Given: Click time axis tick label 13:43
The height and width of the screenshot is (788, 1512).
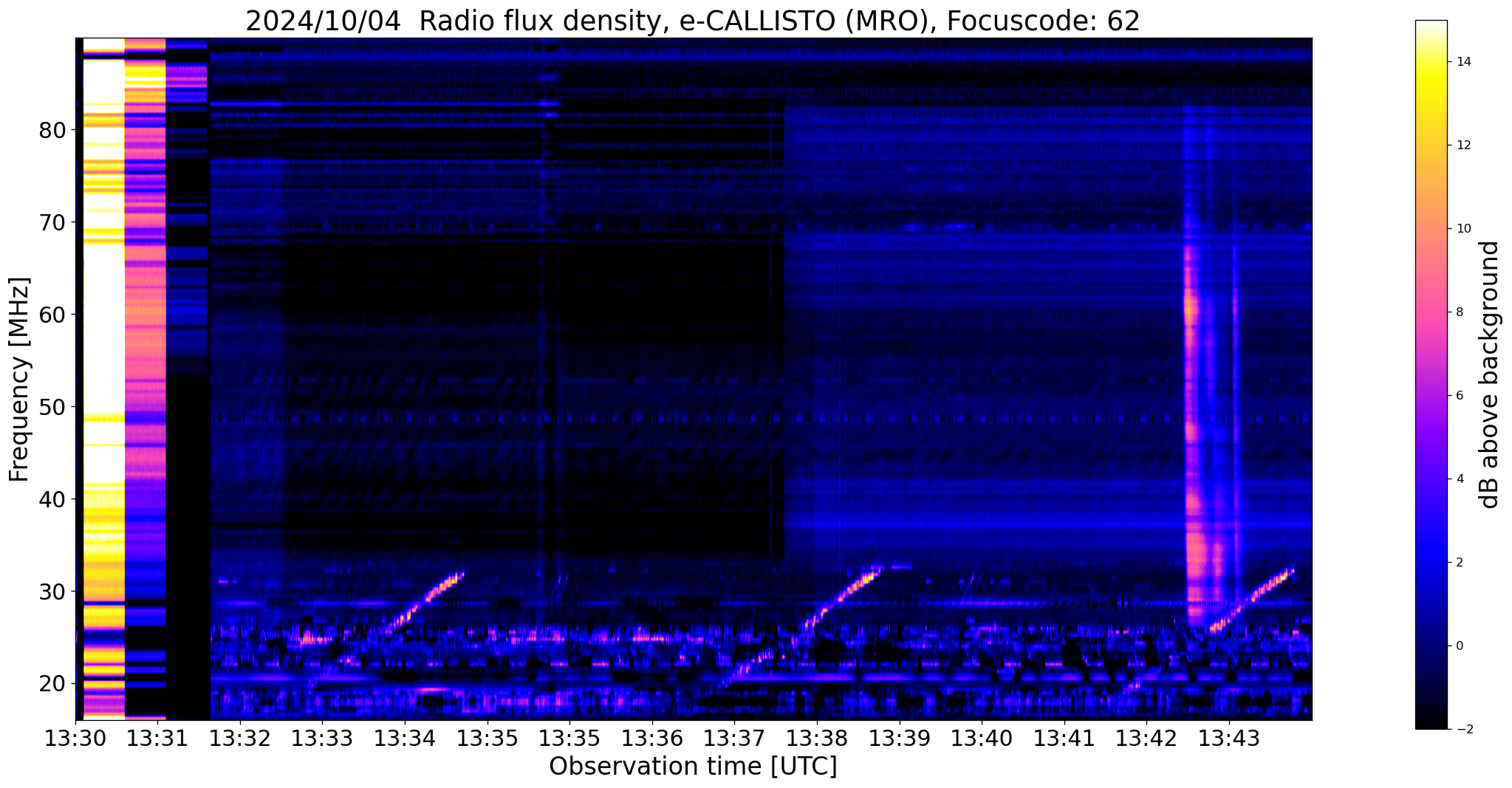Looking at the screenshot, I should click(1229, 738).
